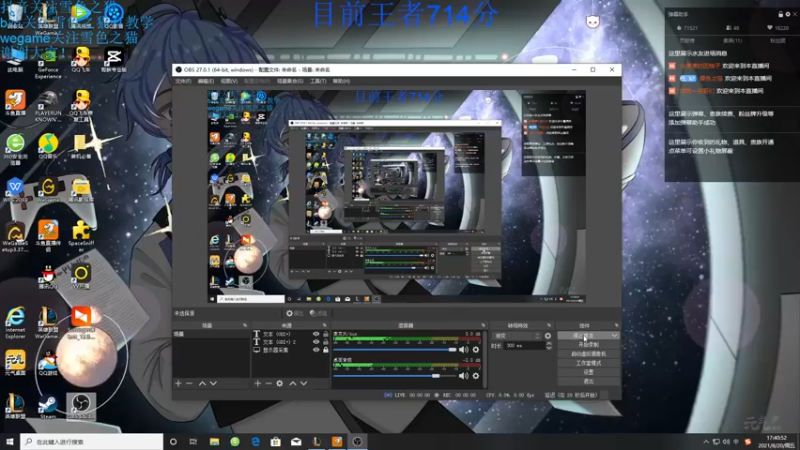This screenshot has height=450, width=800.
Task: Open the scene transition type dropdown
Action: coord(516,336)
